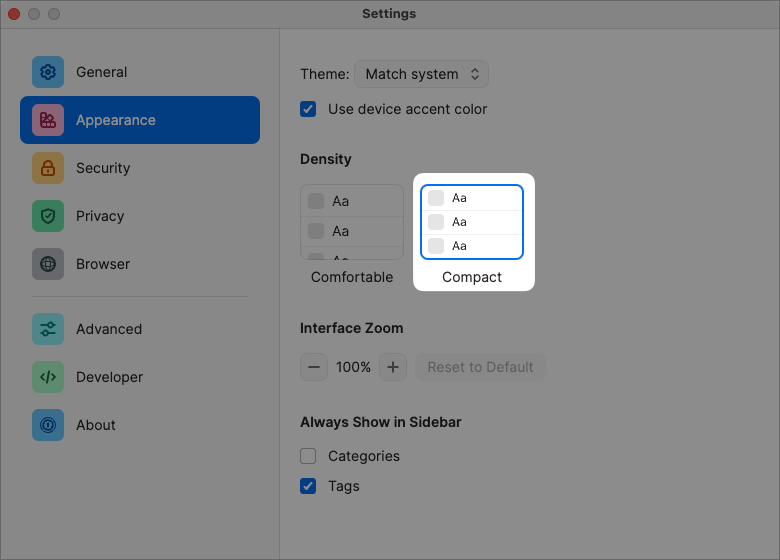Open the Security settings section
The width and height of the screenshot is (780, 560).
point(103,168)
